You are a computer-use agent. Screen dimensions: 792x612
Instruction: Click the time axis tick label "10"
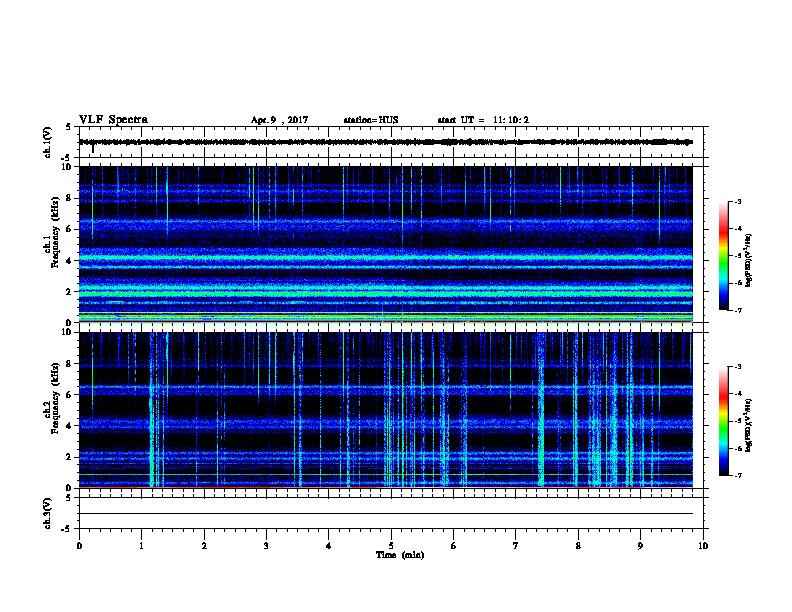point(703,546)
